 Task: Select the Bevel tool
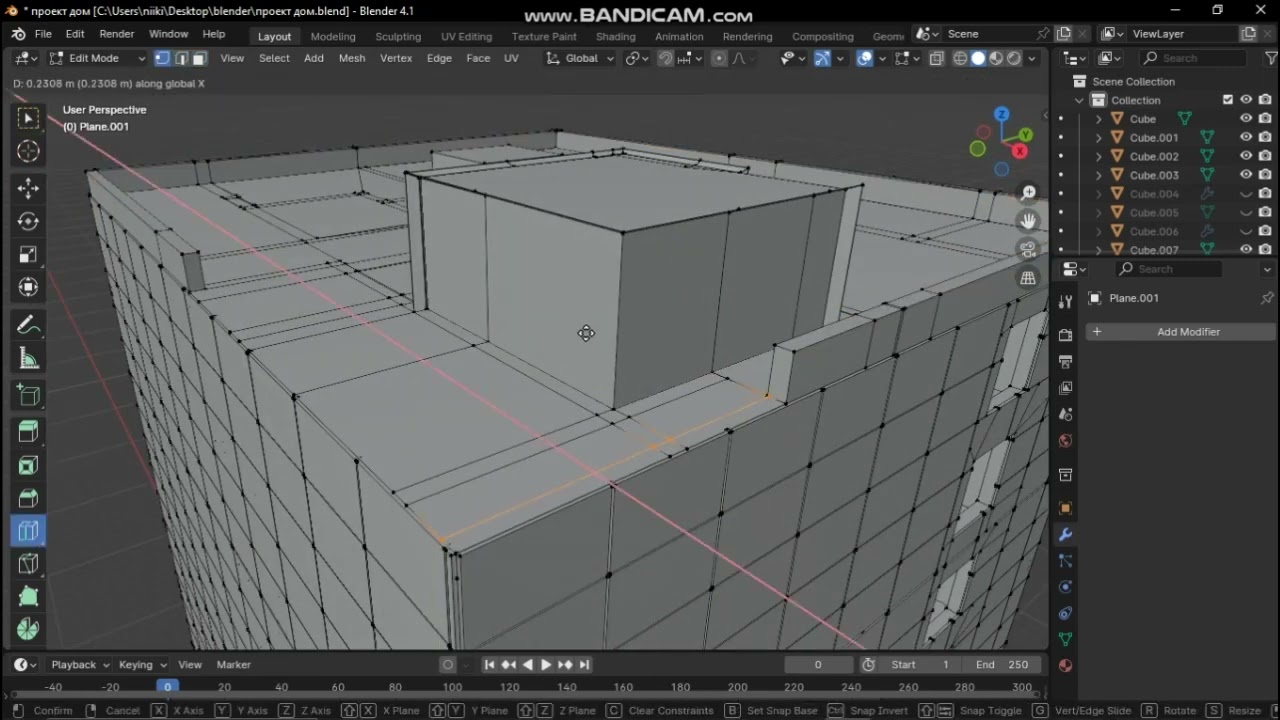[x=28, y=498]
